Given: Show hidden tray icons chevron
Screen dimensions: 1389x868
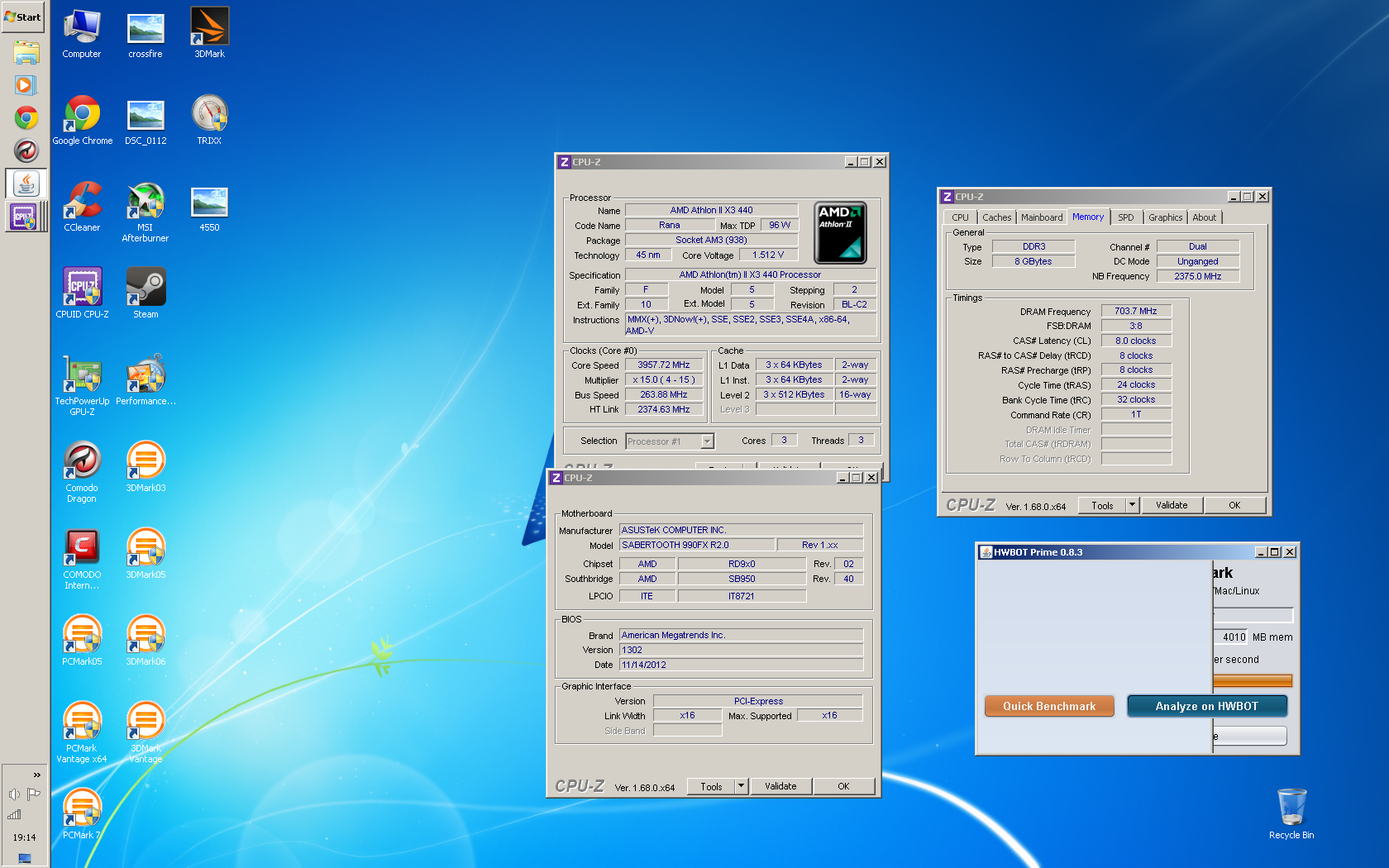Looking at the screenshot, I should (x=36, y=775).
